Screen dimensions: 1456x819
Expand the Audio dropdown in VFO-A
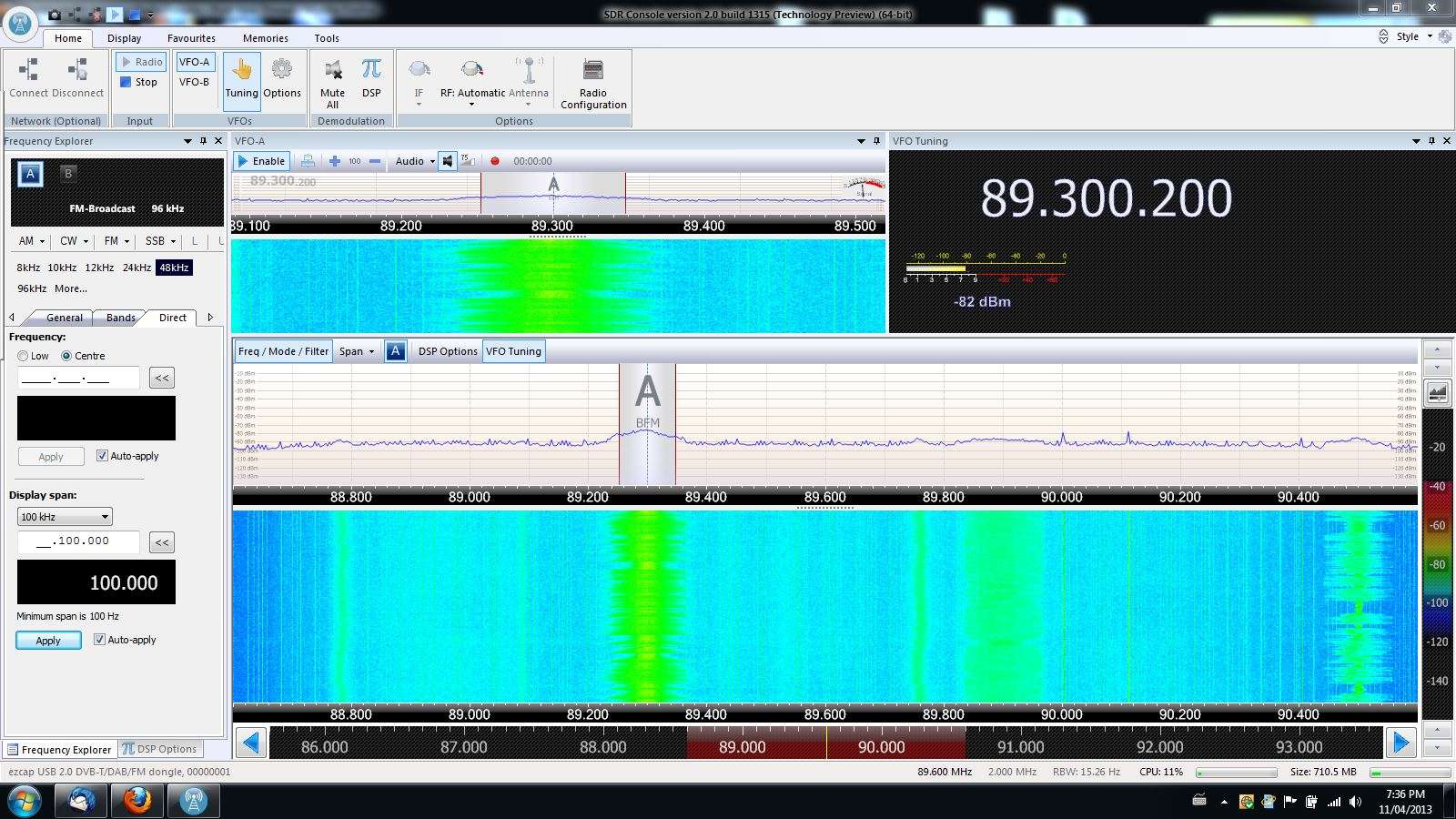click(415, 161)
